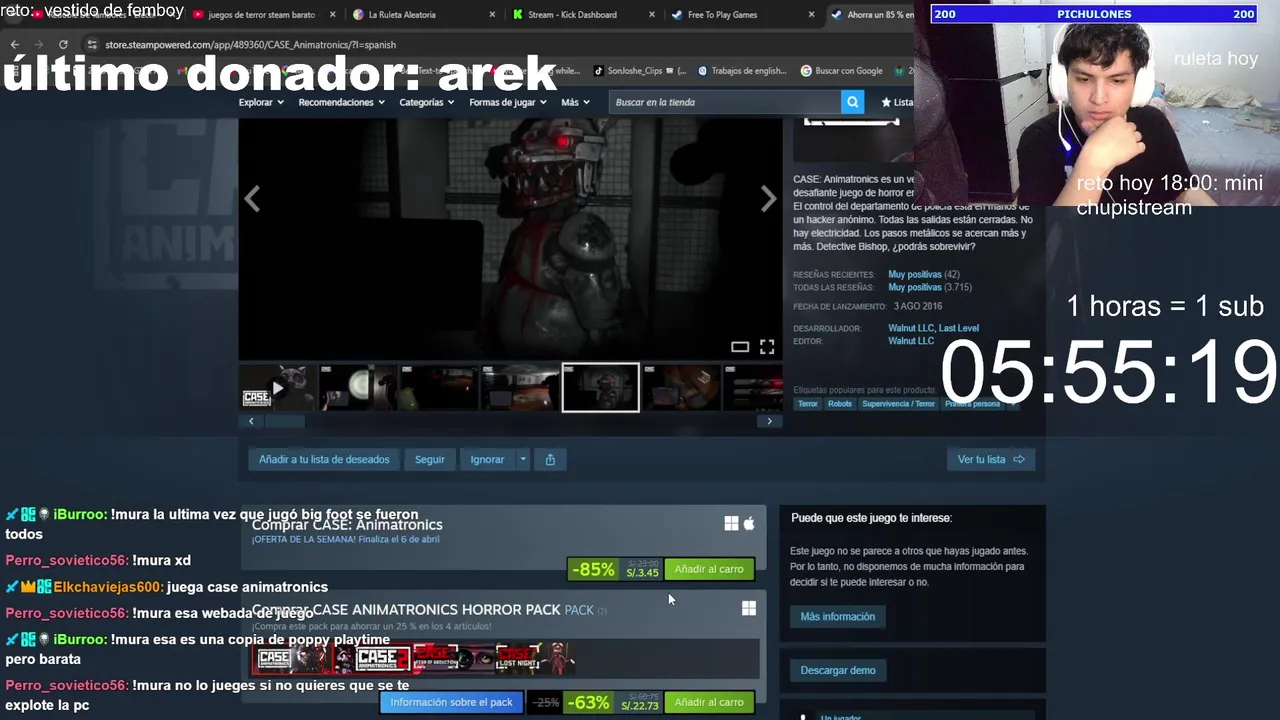Click the share icon button beside Ignorar
This screenshot has width=1280, height=720.
550,459
